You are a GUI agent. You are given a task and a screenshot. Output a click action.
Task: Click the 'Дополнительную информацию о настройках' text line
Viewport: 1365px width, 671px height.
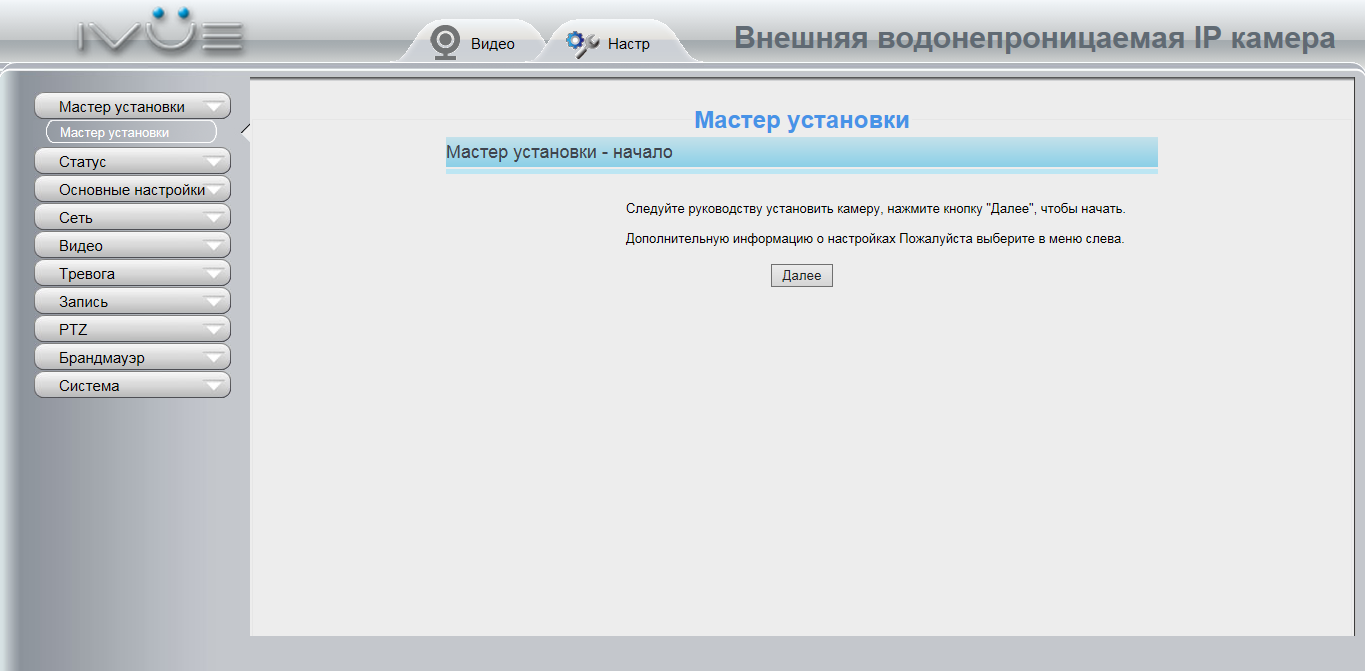[x=875, y=240]
